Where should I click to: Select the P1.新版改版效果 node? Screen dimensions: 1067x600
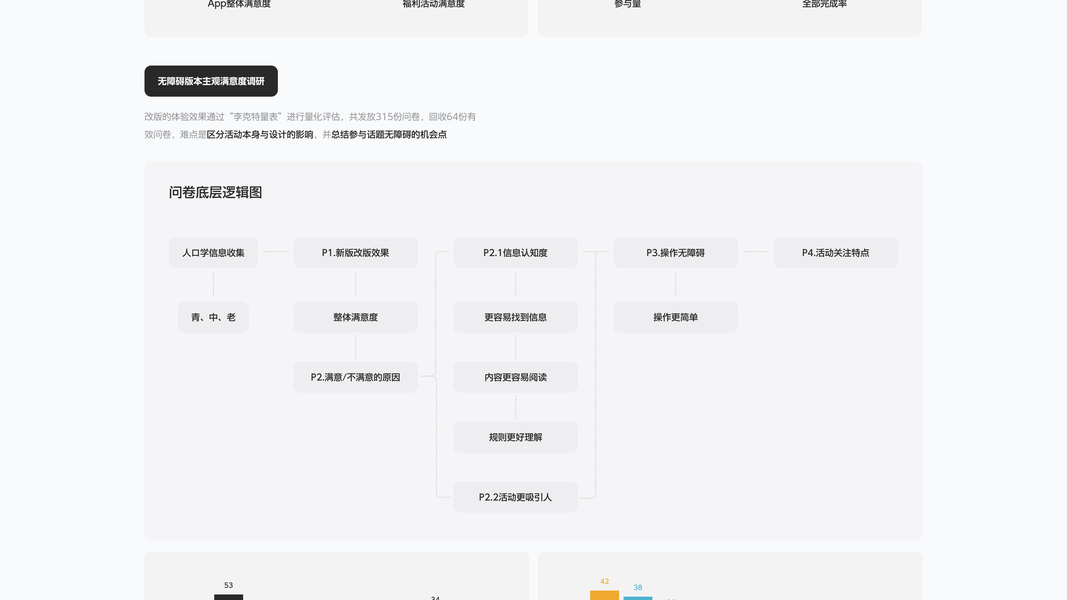tap(355, 252)
